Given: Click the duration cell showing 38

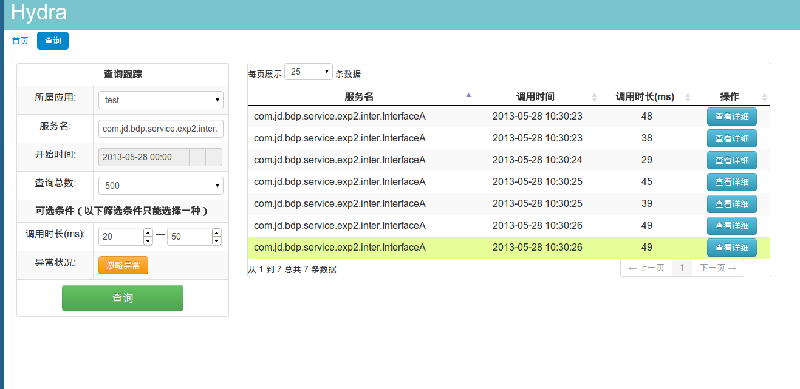Looking at the screenshot, I should (x=646, y=138).
